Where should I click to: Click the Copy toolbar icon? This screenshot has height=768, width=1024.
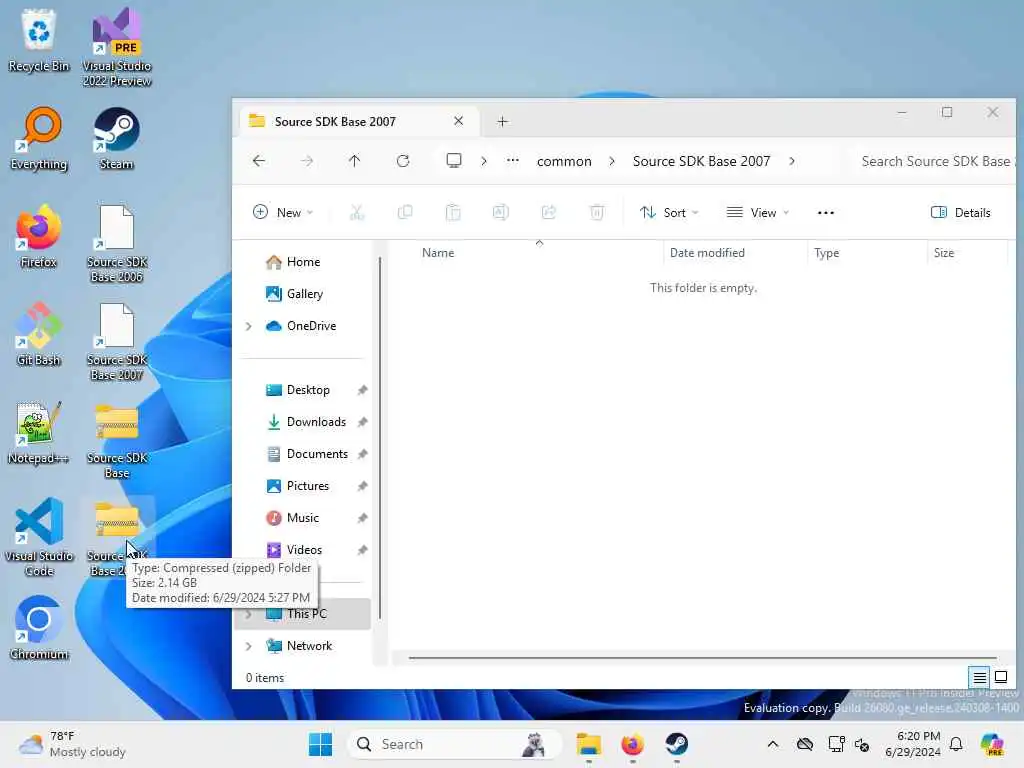point(405,212)
